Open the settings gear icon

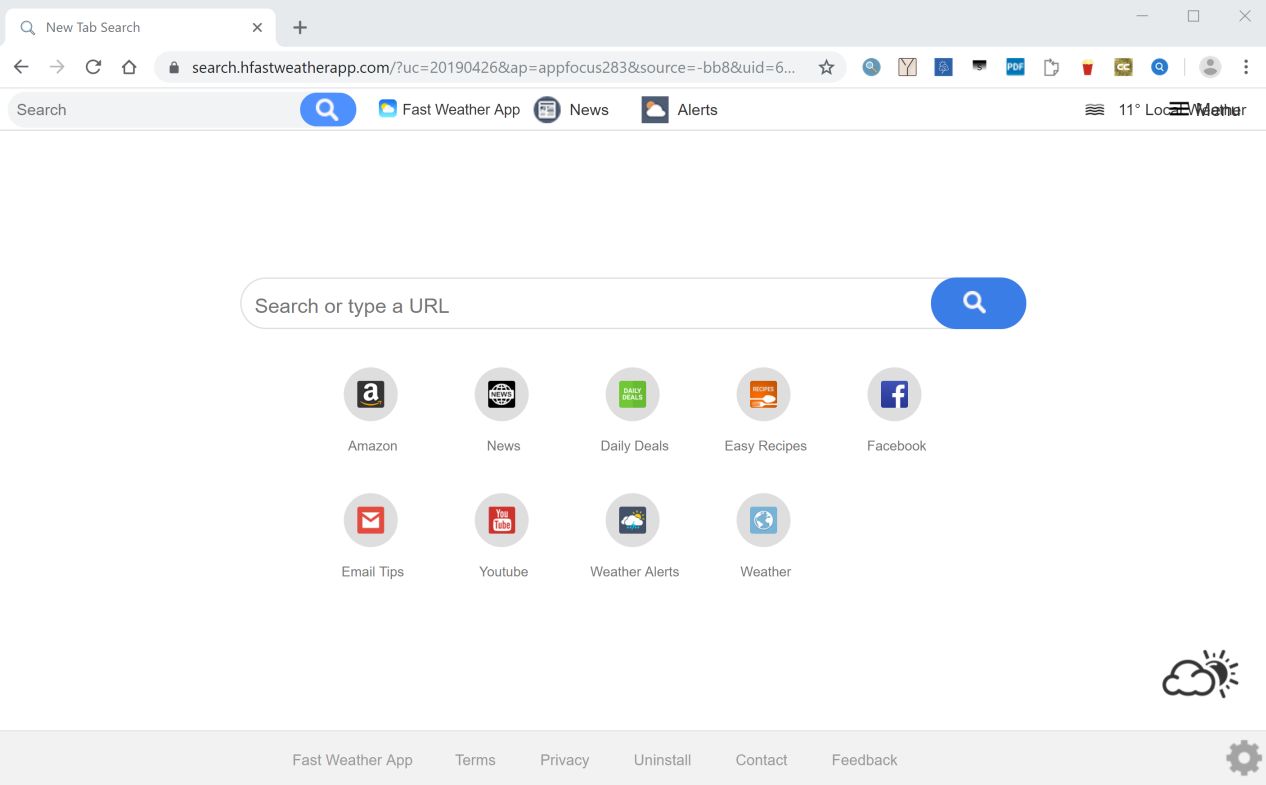tap(1242, 758)
